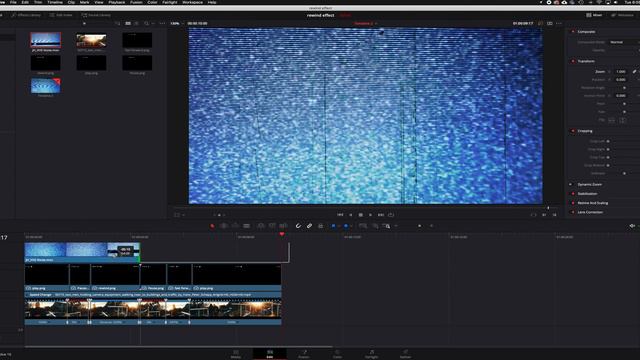
Task: Click the Rotation Angle slider handle
Action: [x=624, y=88]
